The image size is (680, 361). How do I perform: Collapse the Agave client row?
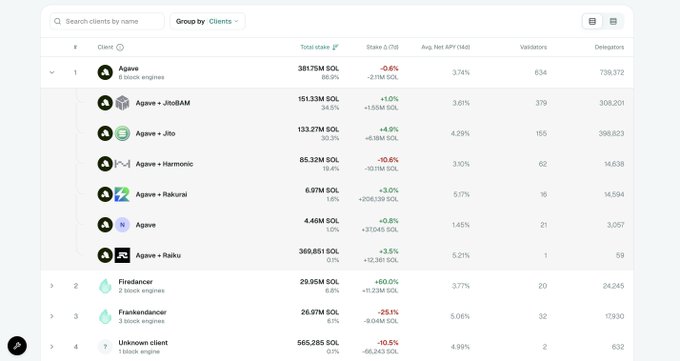coord(52,72)
